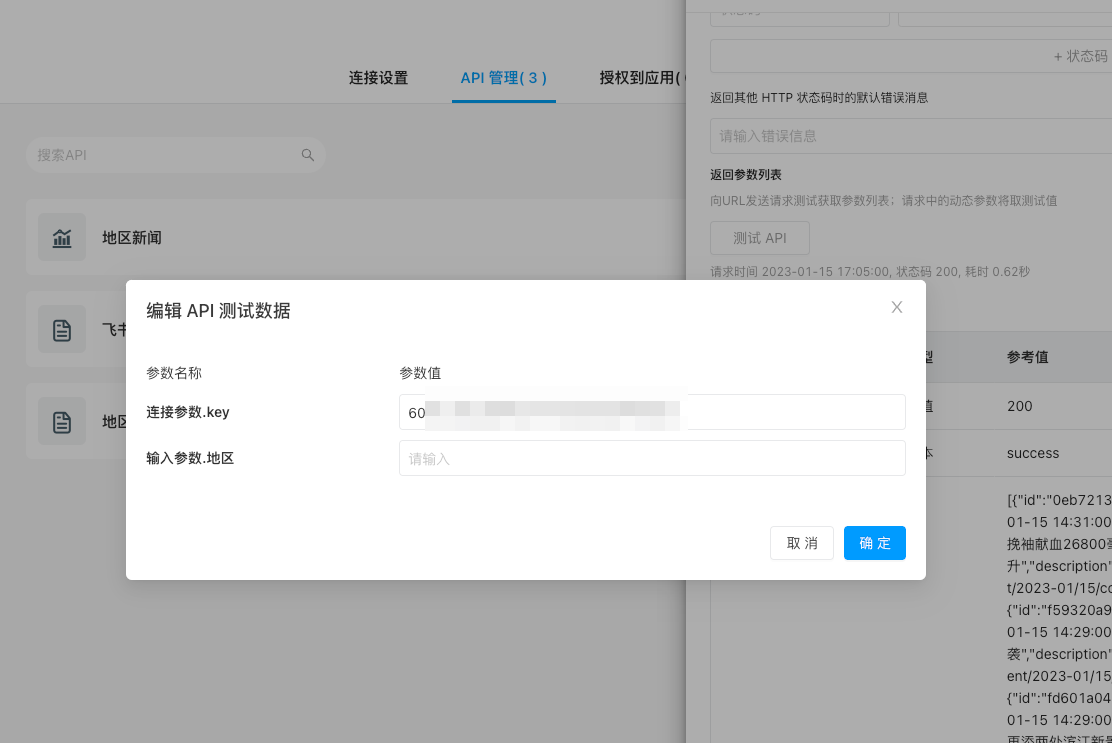
Task: Click 取消 to dismiss the dialog
Action: 801,543
